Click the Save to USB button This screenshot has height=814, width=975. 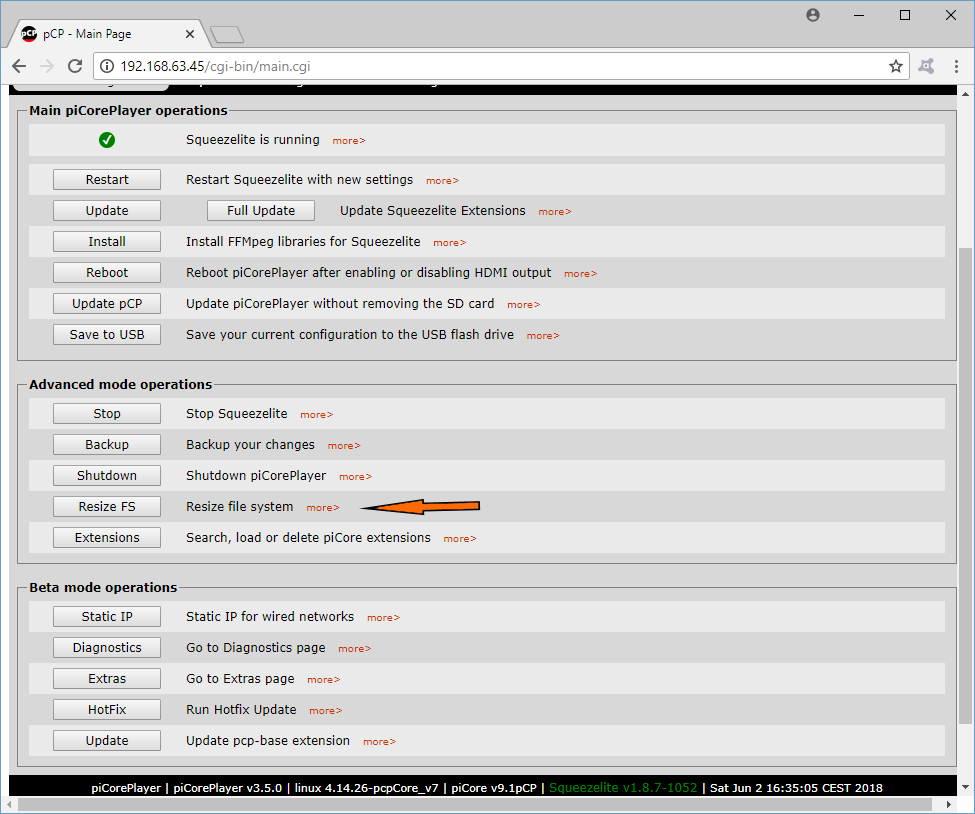click(107, 335)
